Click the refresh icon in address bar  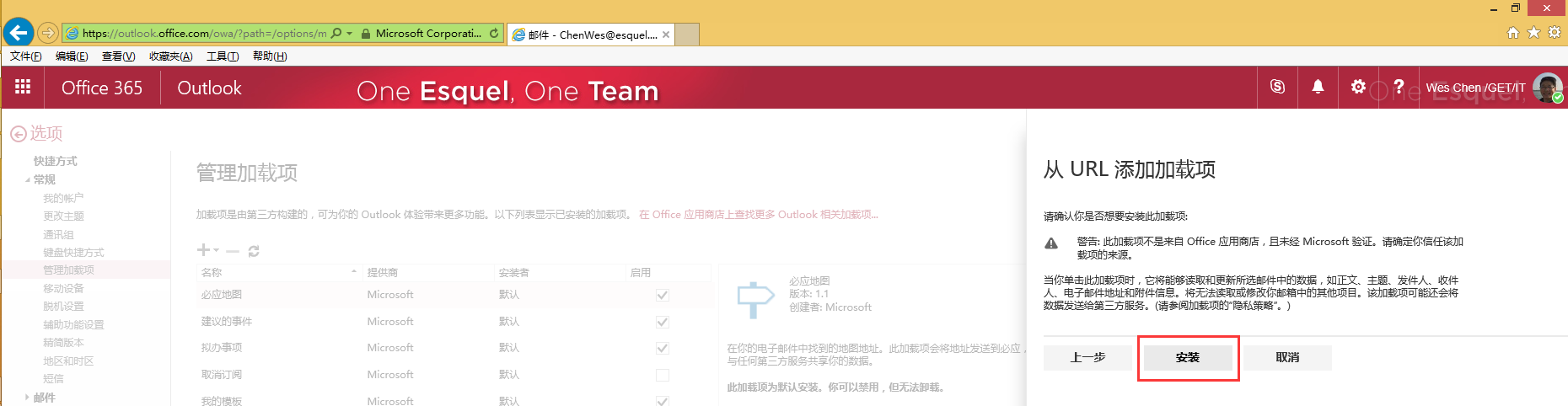tap(494, 34)
